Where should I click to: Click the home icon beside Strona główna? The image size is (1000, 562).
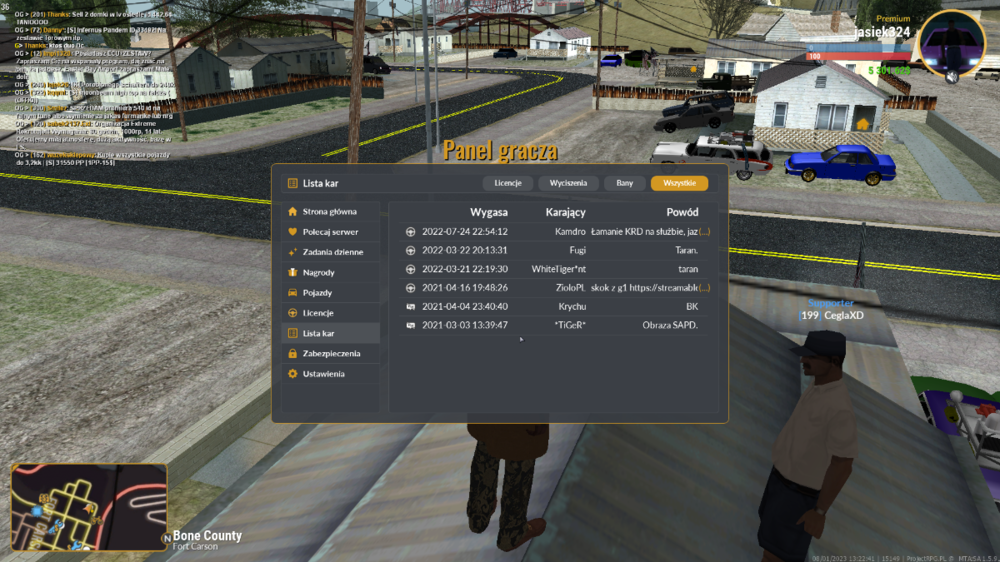coord(293,211)
